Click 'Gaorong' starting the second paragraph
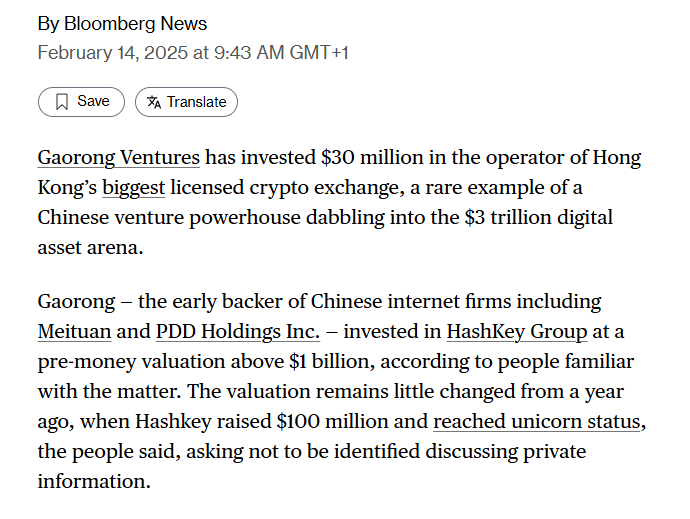690x519 pixels. point(76,302)
